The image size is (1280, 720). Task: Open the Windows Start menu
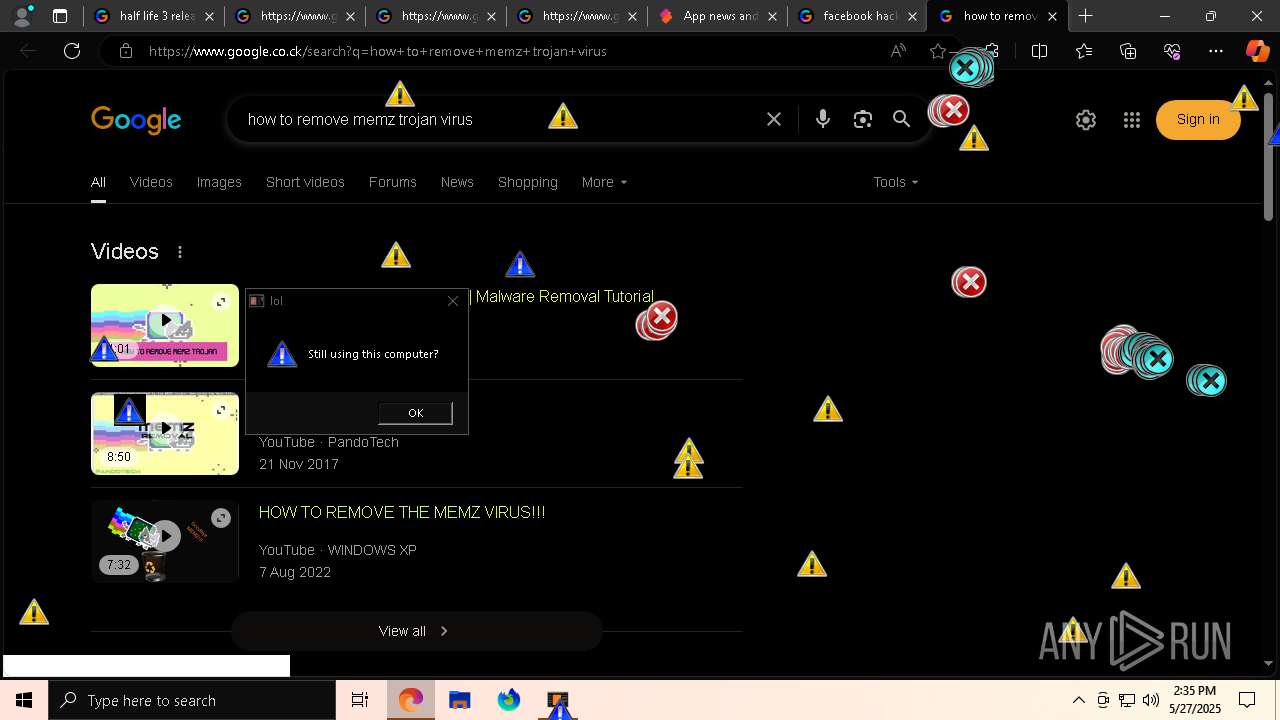pyautogui.click(x=24, y=700)
